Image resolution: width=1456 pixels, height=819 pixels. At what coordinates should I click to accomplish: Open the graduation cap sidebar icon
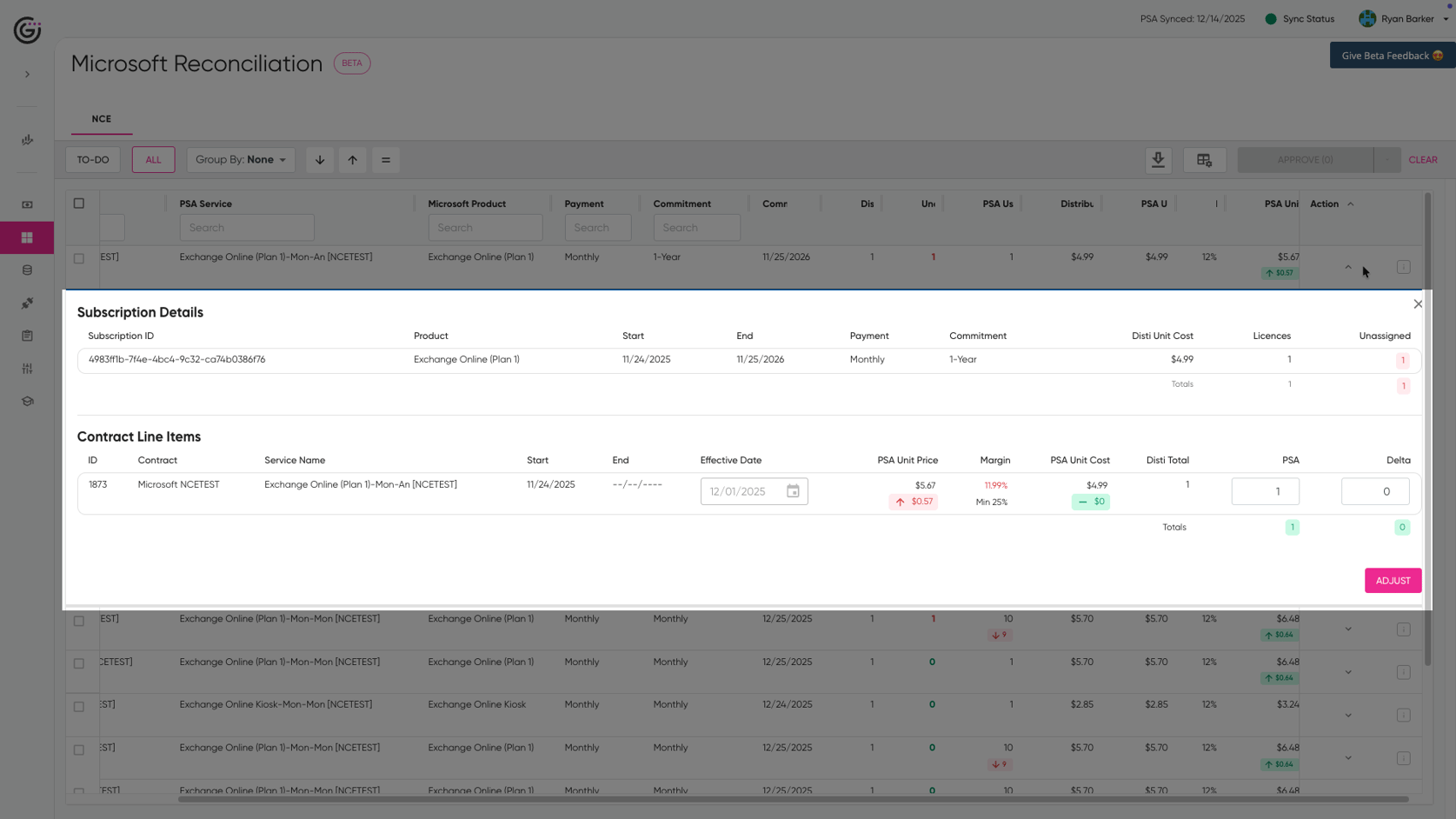[27, 402]
